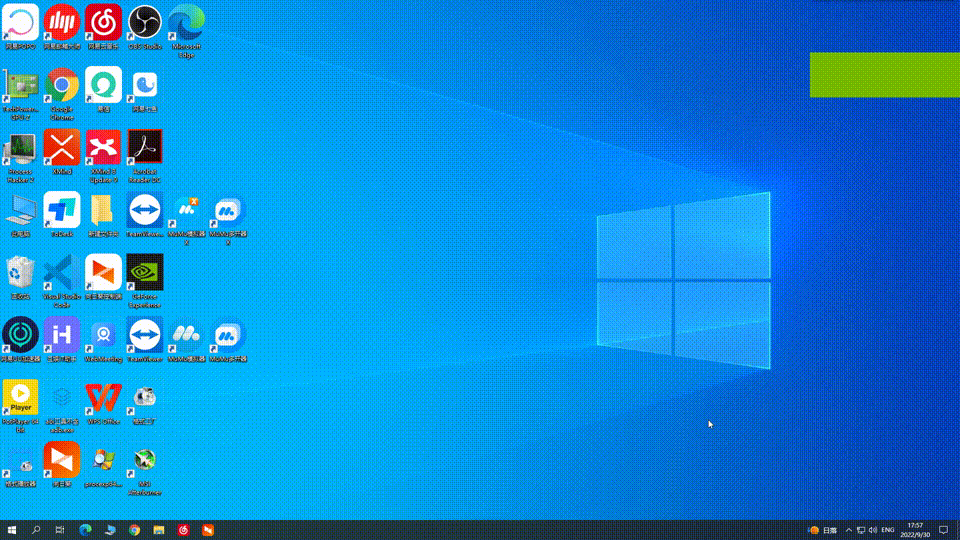Open Task View on the taskbar

[59, 530]
